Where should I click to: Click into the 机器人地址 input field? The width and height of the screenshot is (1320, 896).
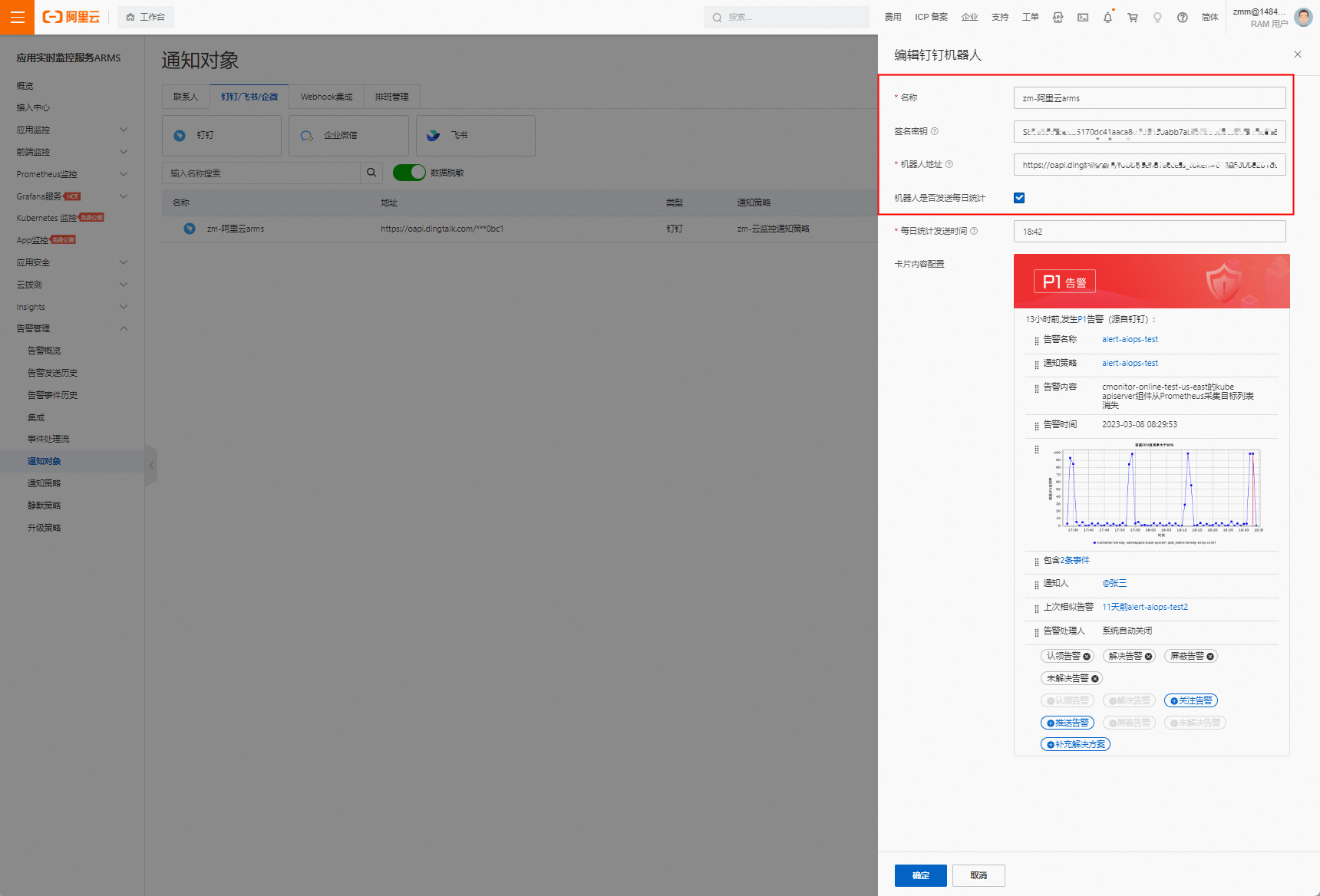point(1149,165)
